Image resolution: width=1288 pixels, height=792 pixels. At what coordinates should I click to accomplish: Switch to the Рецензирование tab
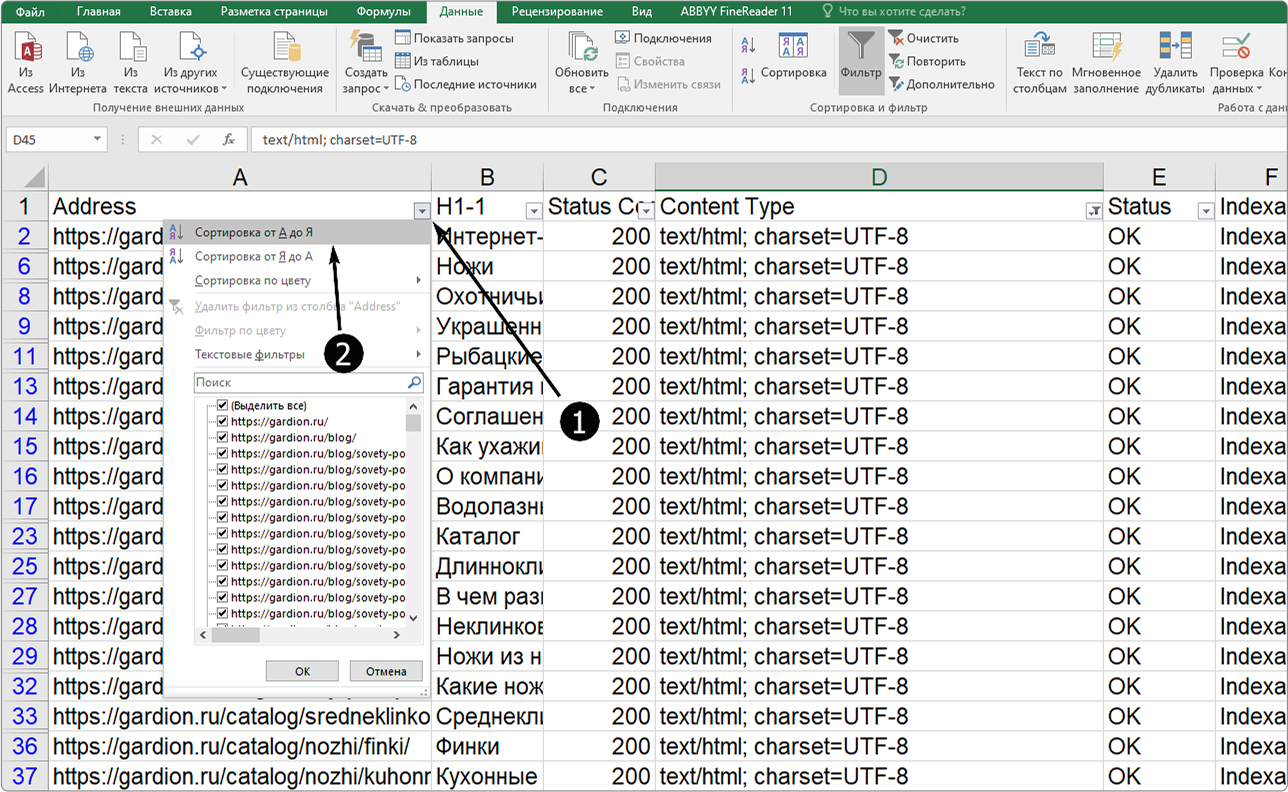point(557,12)
